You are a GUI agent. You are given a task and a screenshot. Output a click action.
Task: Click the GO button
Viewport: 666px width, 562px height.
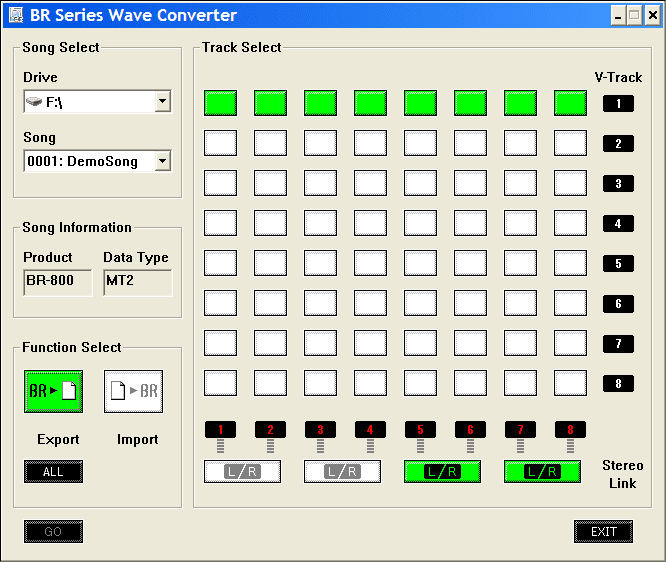pyautogui.click(x=54, y=531)
